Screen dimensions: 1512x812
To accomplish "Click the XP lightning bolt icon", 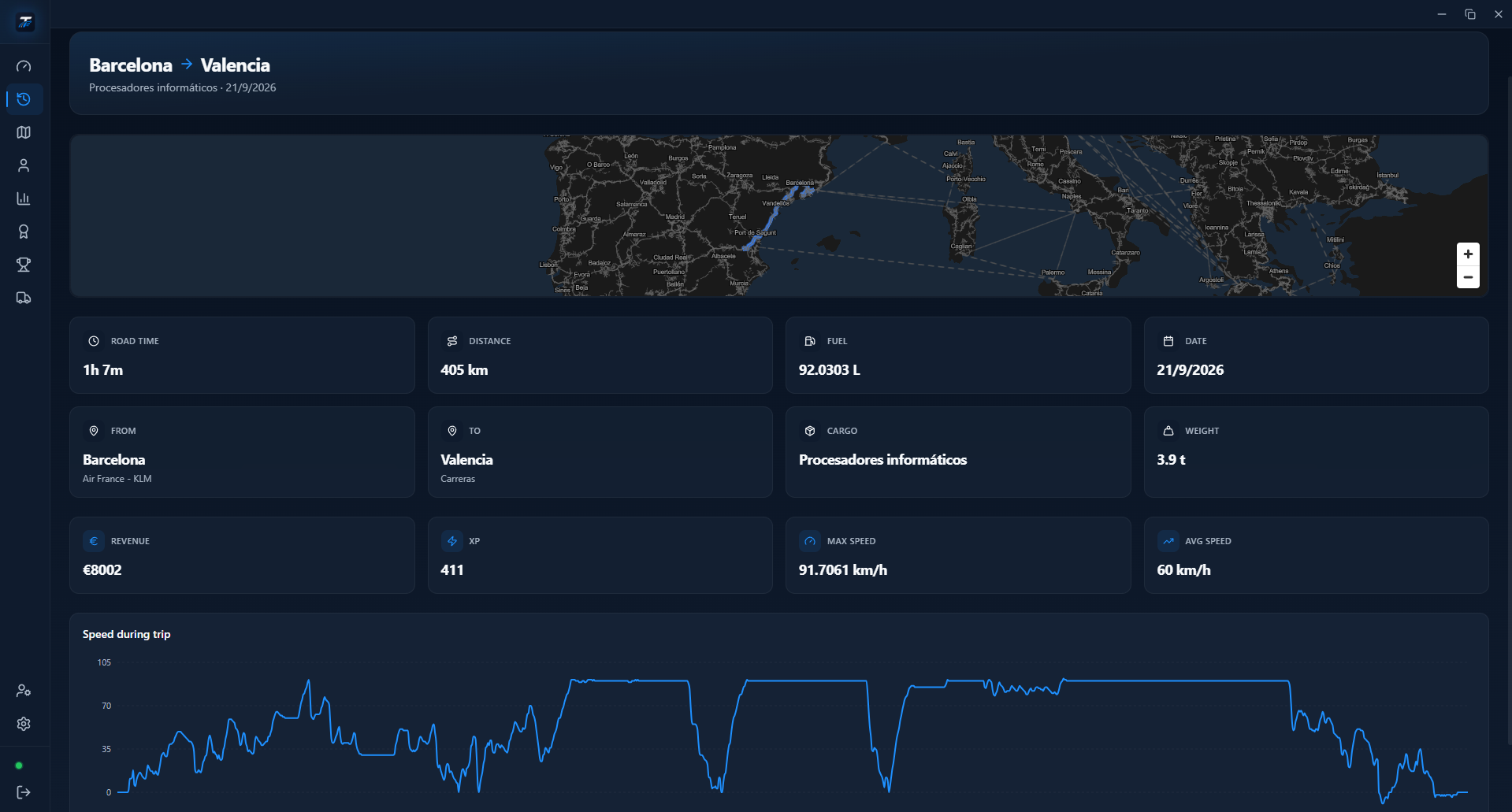I will (452, 541).
